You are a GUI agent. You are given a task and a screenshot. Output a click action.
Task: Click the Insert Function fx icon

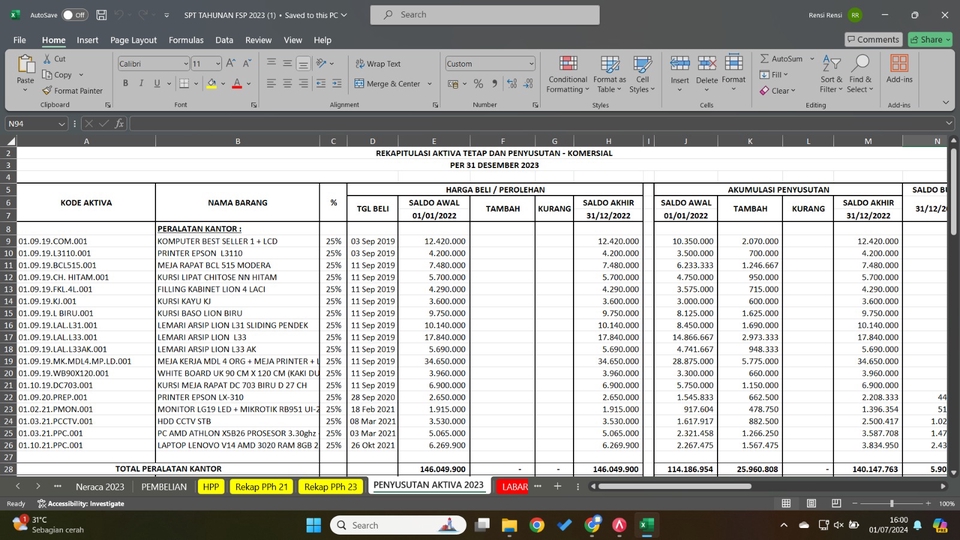pos(119,124)
